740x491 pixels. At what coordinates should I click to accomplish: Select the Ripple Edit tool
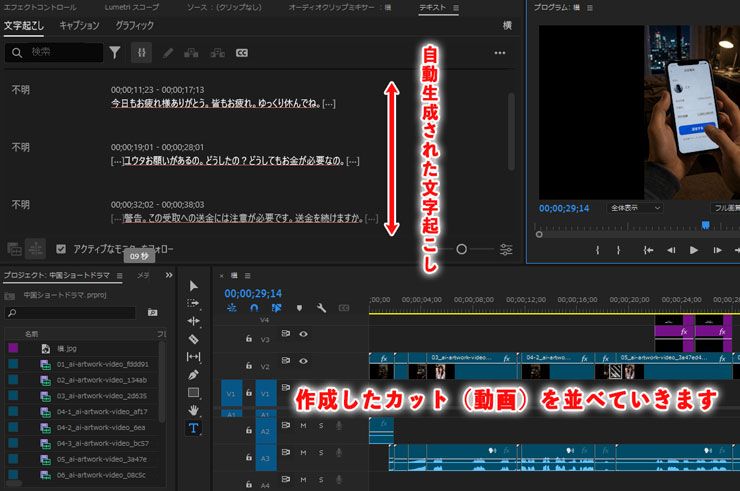(193, 321)
